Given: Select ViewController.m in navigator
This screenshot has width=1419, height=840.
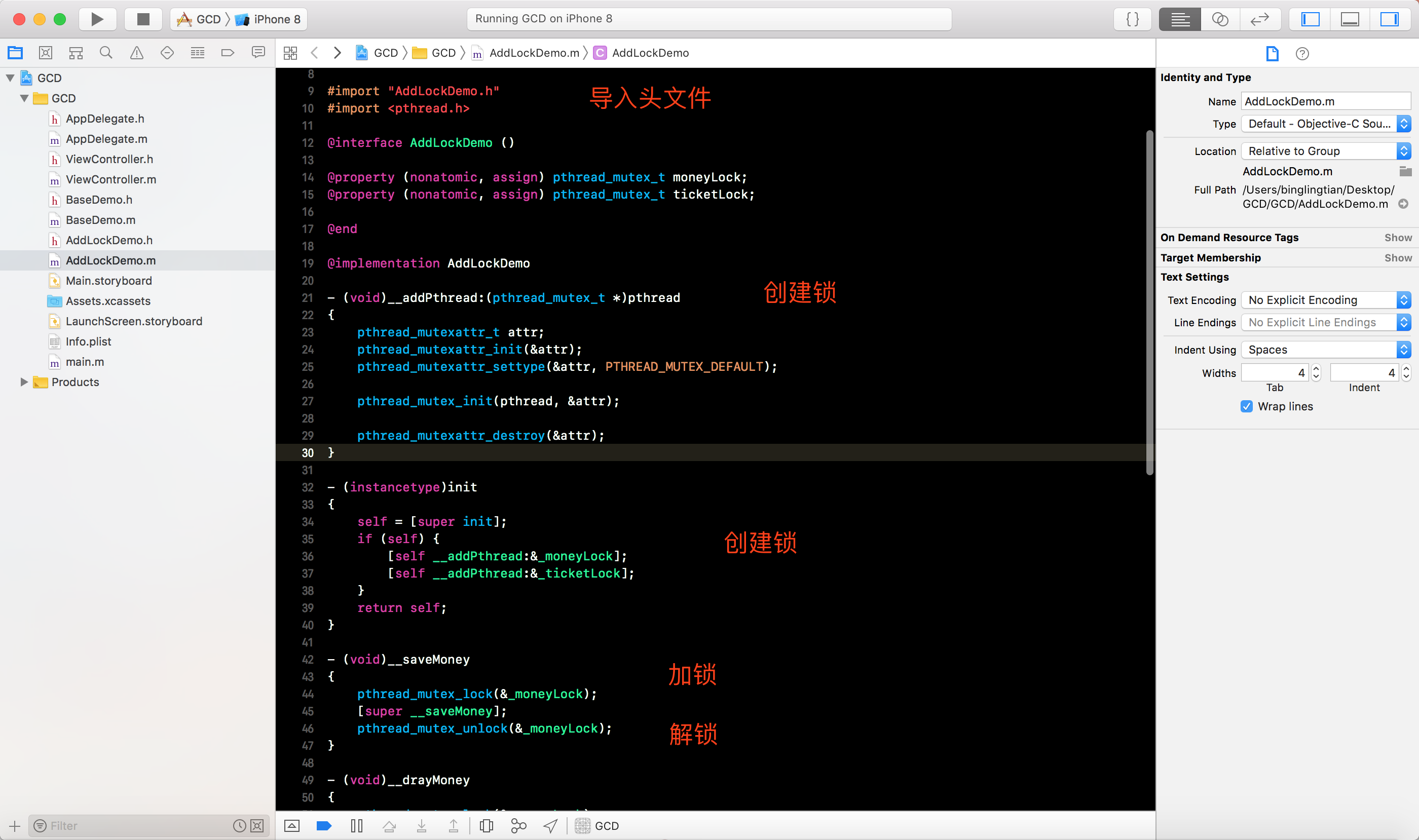Looking at the screenshot, I should pyautogui.click(x=110, y=179).
